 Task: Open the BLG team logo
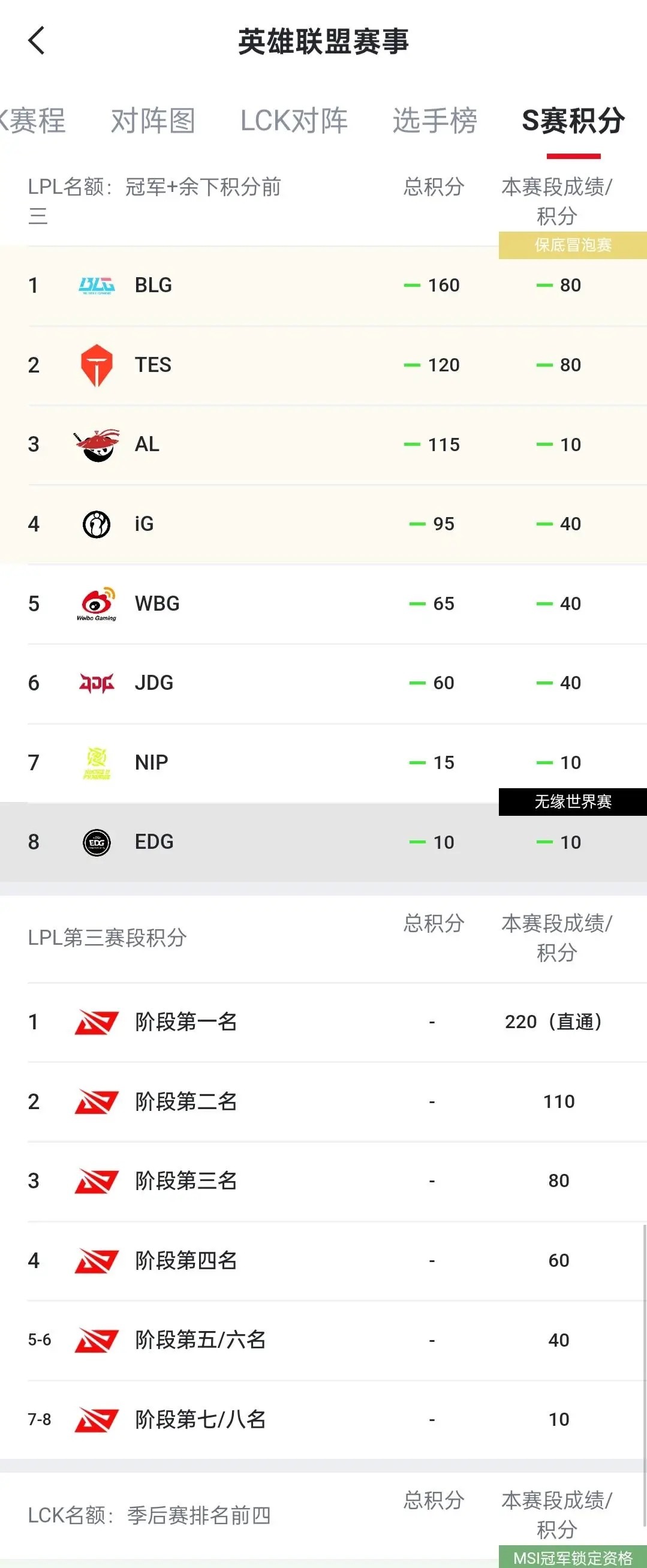coord(96,285)
